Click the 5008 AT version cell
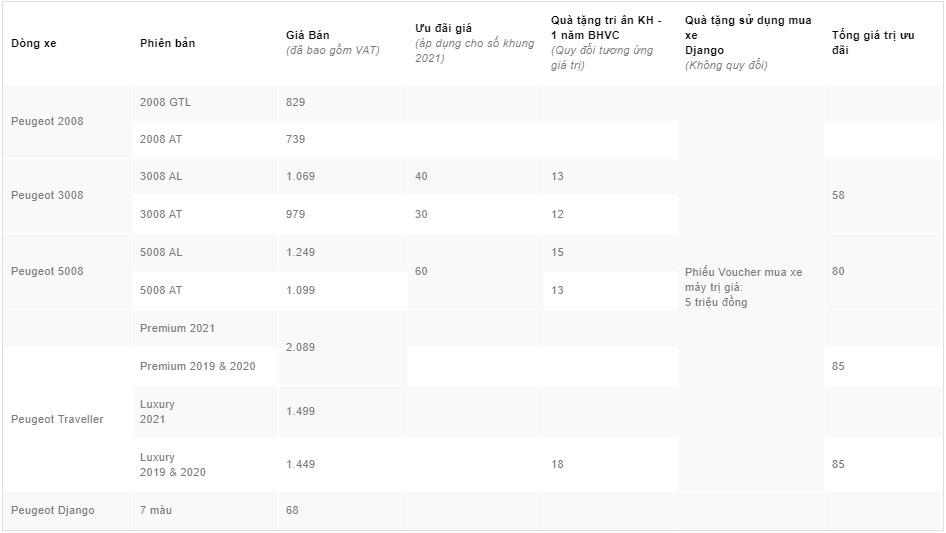946x533 pixels. tap(161, 290)
